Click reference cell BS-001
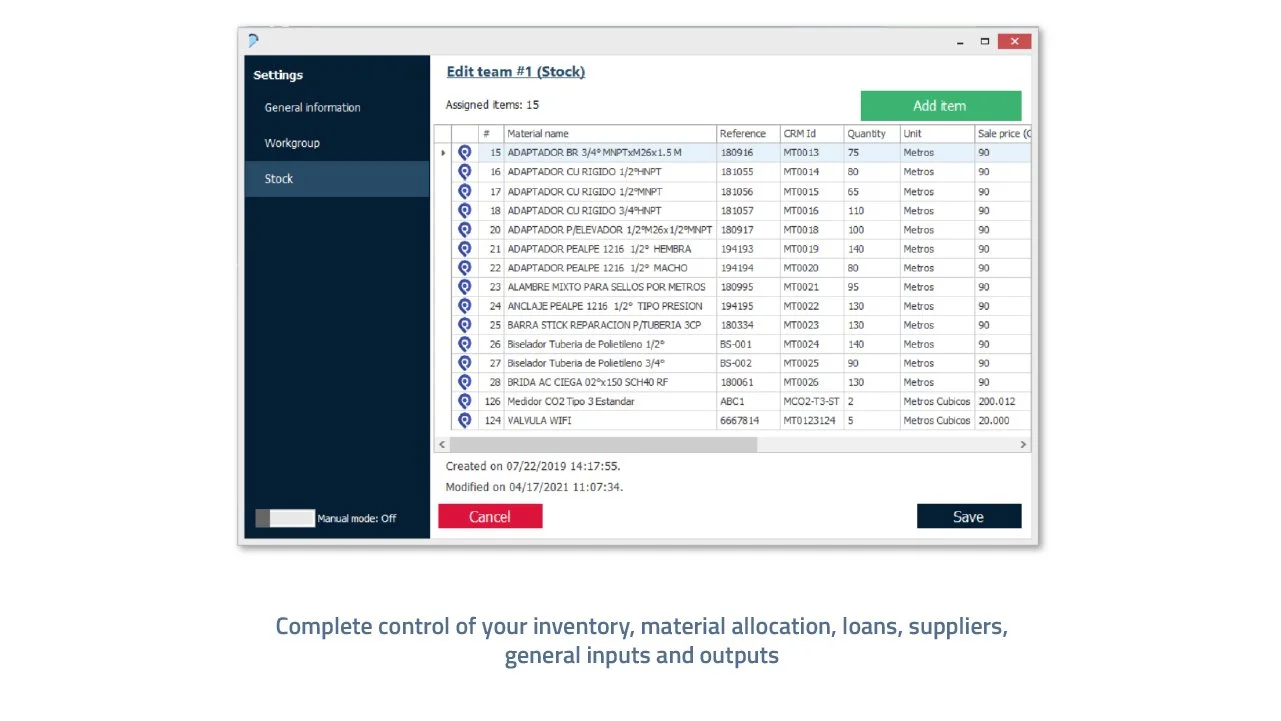This screenshot has width=1281, height=721. [748, 344]
